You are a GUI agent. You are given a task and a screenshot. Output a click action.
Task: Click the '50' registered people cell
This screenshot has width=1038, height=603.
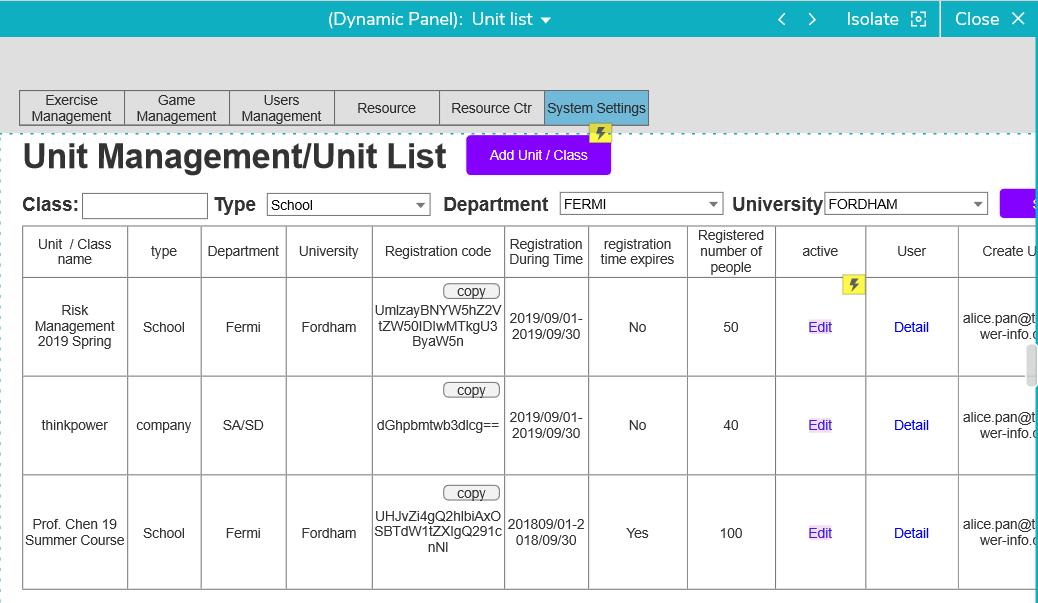731,326
